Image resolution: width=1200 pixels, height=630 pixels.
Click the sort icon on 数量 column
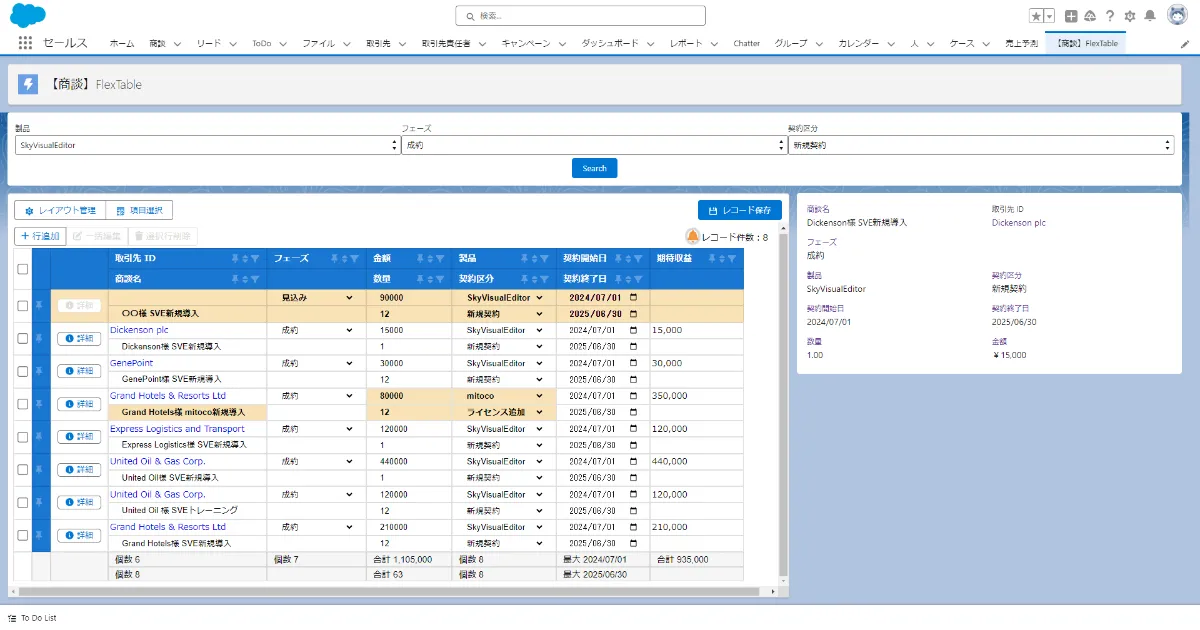point(429,278)
